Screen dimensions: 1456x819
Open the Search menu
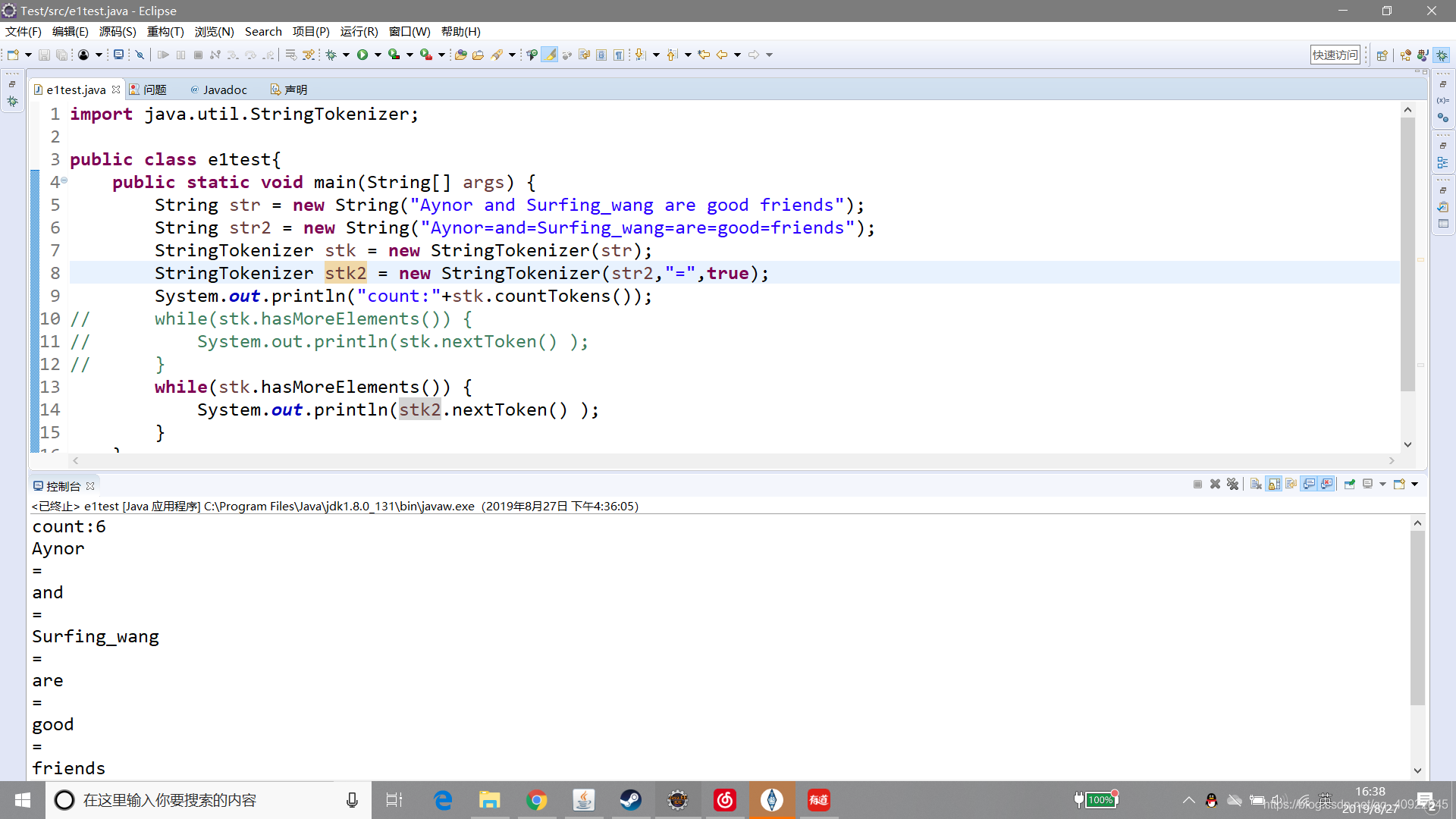[x=263, y=31]
